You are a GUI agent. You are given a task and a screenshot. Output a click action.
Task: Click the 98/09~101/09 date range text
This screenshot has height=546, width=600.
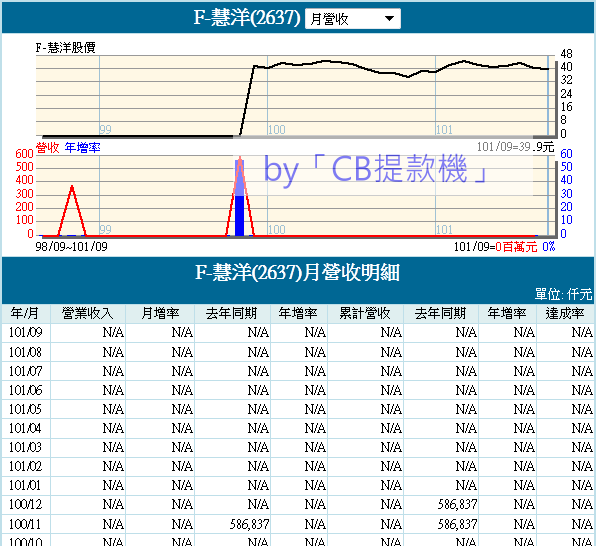click(x=72, y=246)
